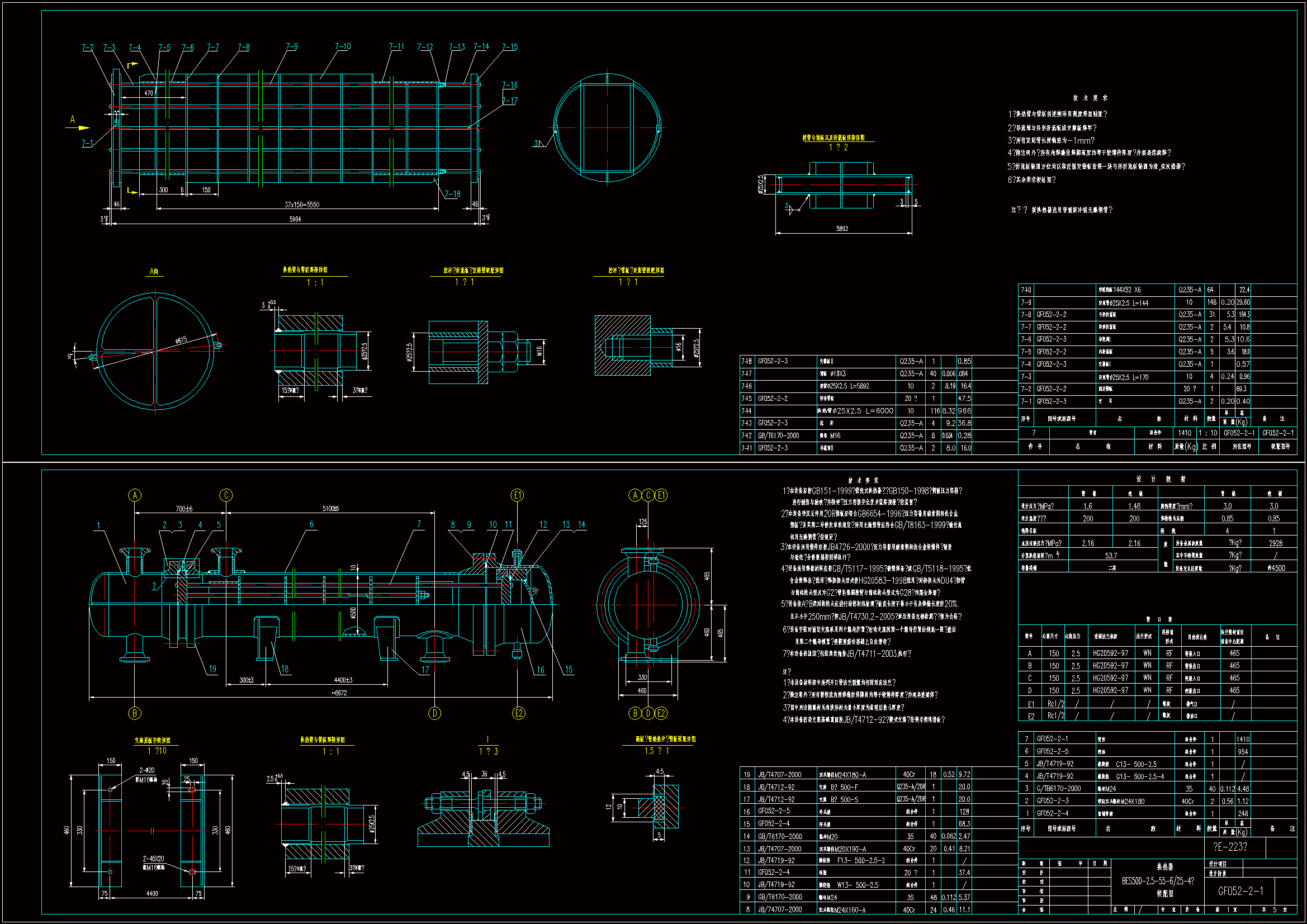Pick part callout "16" on the assembly view
This screenshot has height=924, width=1307.
tap(540, 670)
